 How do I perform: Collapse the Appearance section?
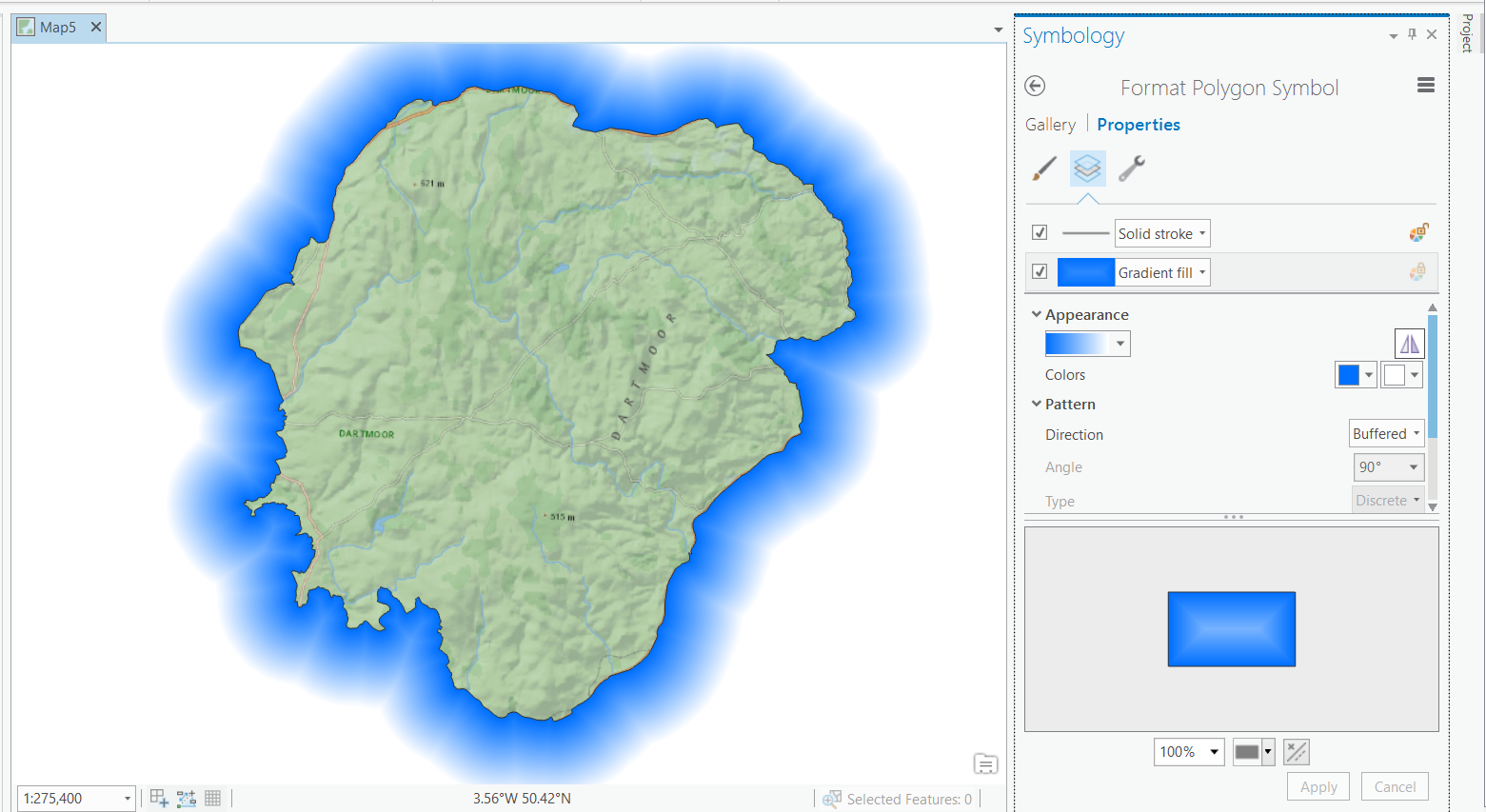pos(1037,314)
